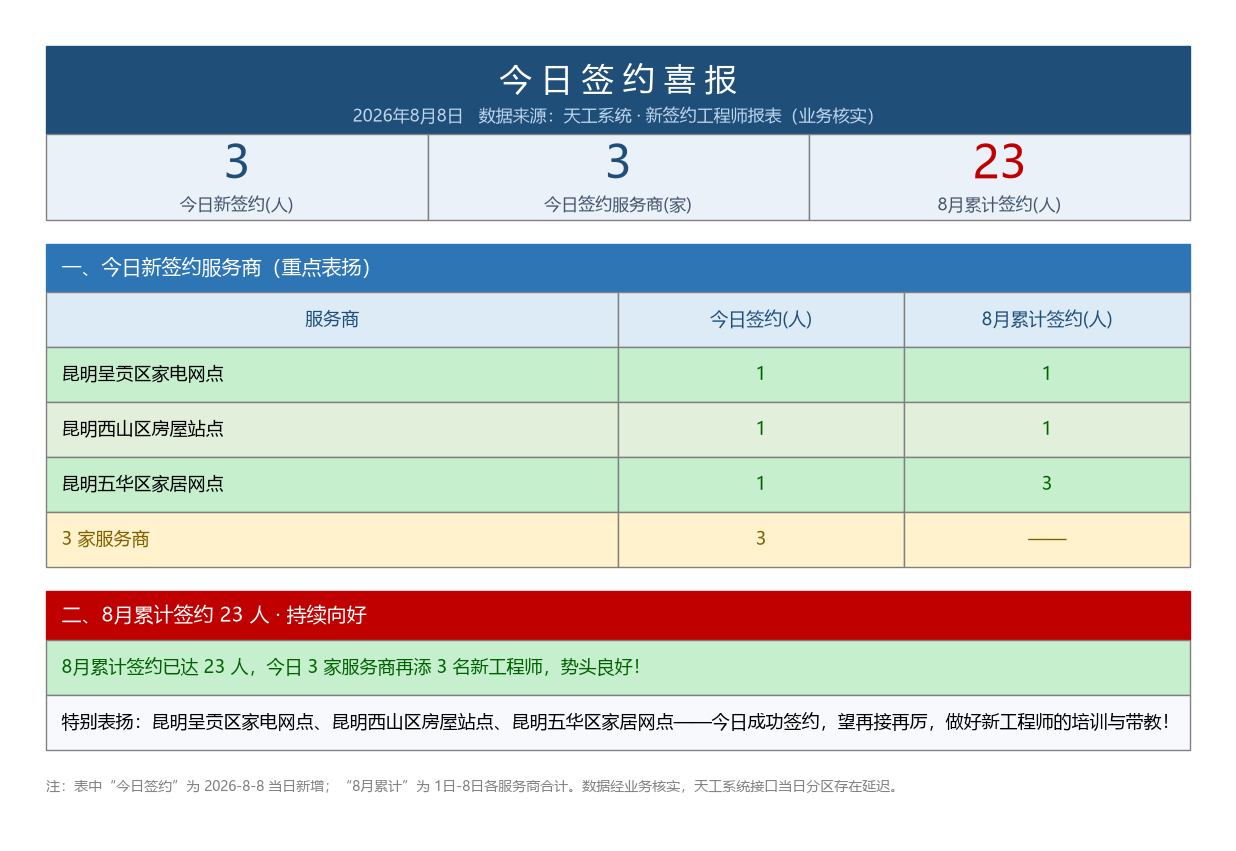The image size is (1236, 851).
Task: Select the 8月累计签约(人) table column header
Action: 1047,320
